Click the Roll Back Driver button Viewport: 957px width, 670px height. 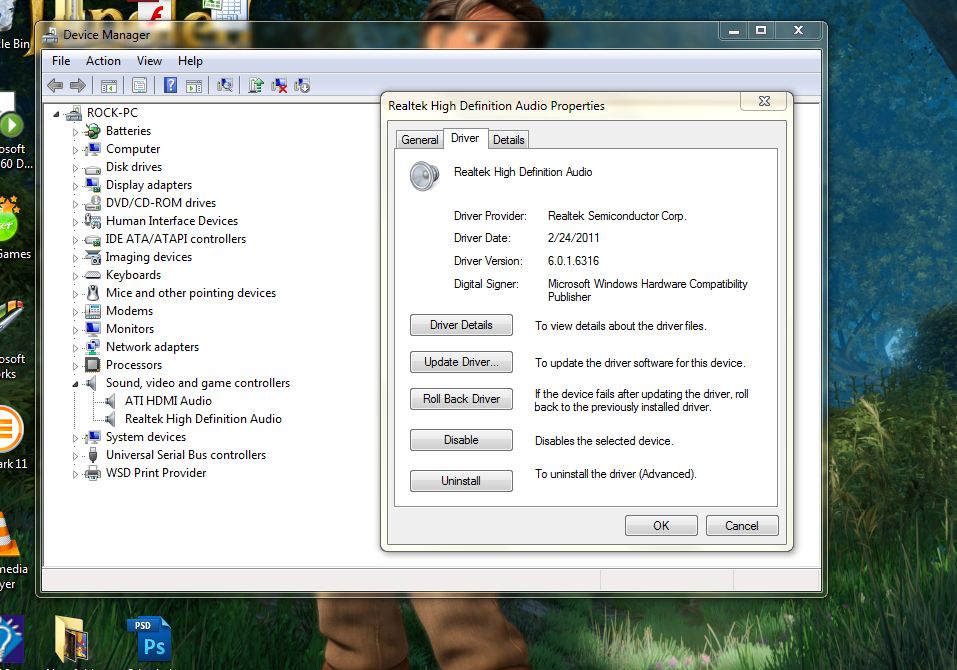[461, 399]
